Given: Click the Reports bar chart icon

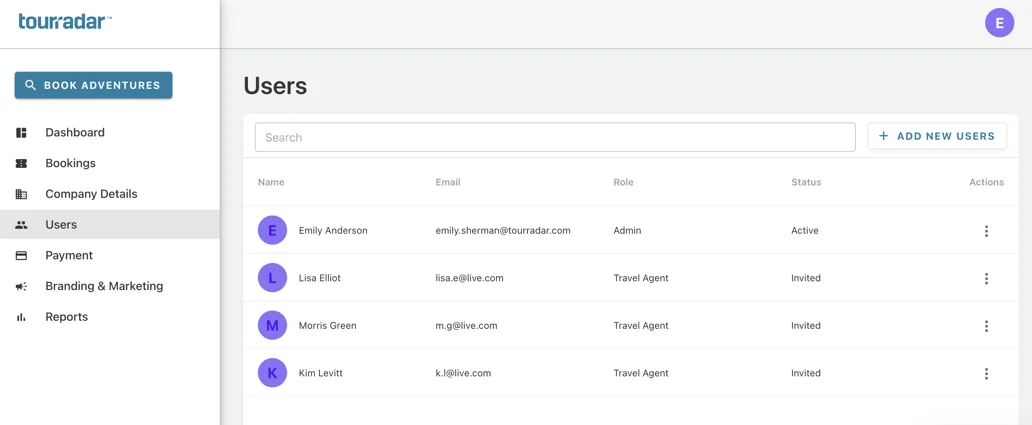Looking at the screenshot, I should 21,317.
